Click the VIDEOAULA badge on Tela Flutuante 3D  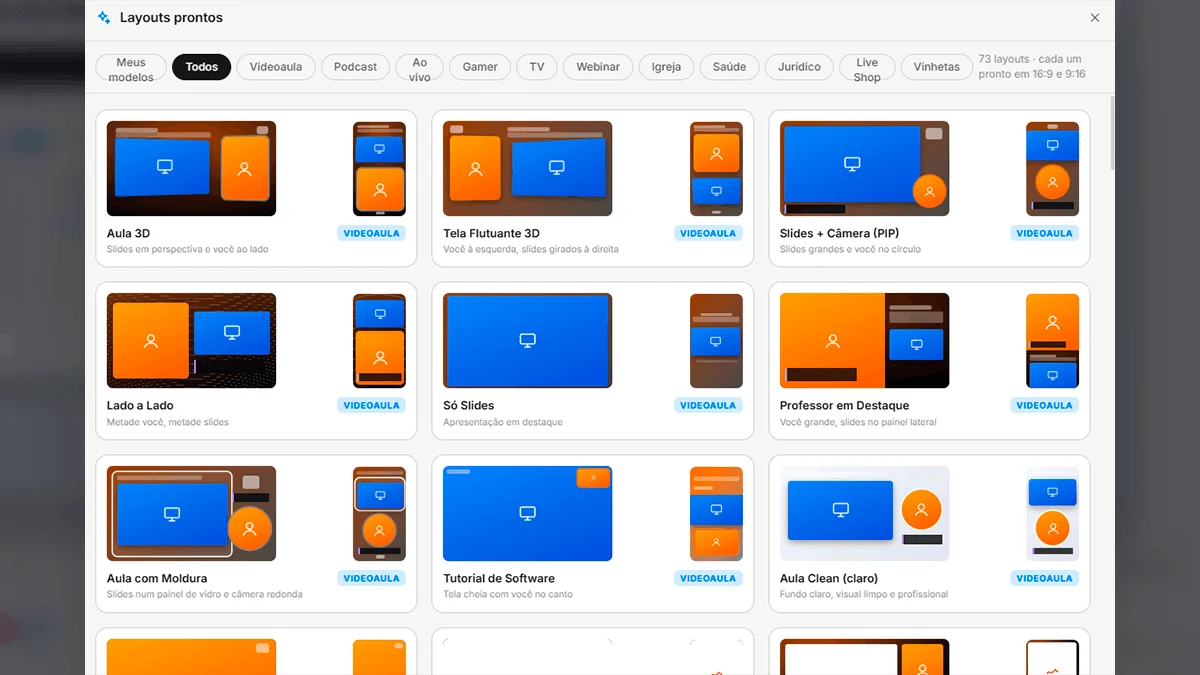pyautogui.click(x=708, y=233)
